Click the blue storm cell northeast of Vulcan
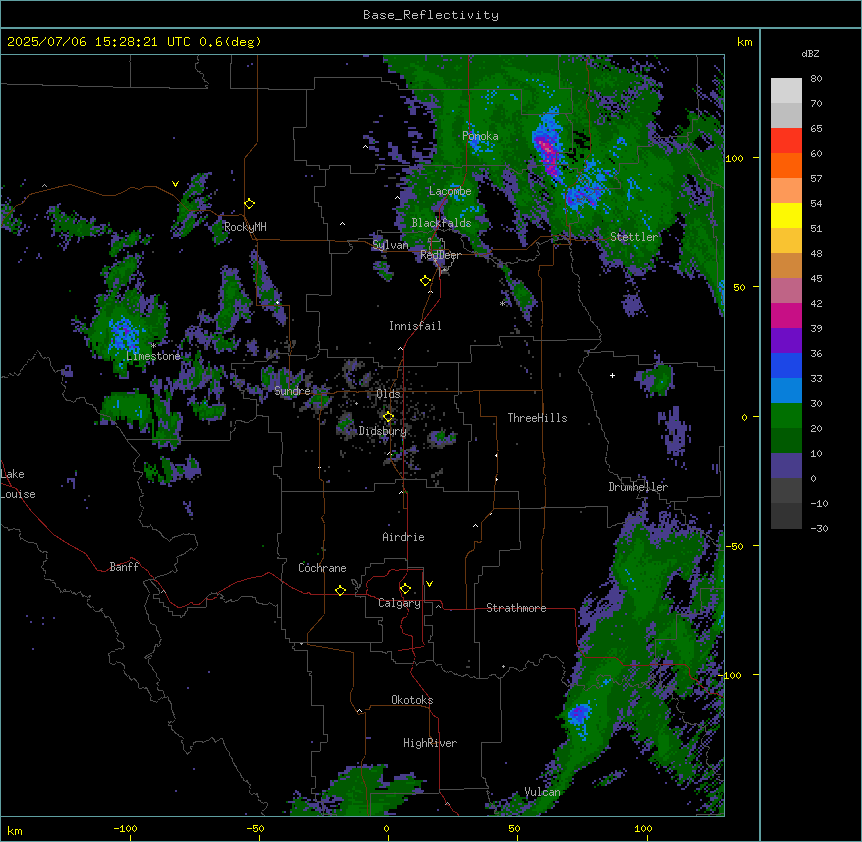This screenshot has width=862, height=842. coord(579,714)
